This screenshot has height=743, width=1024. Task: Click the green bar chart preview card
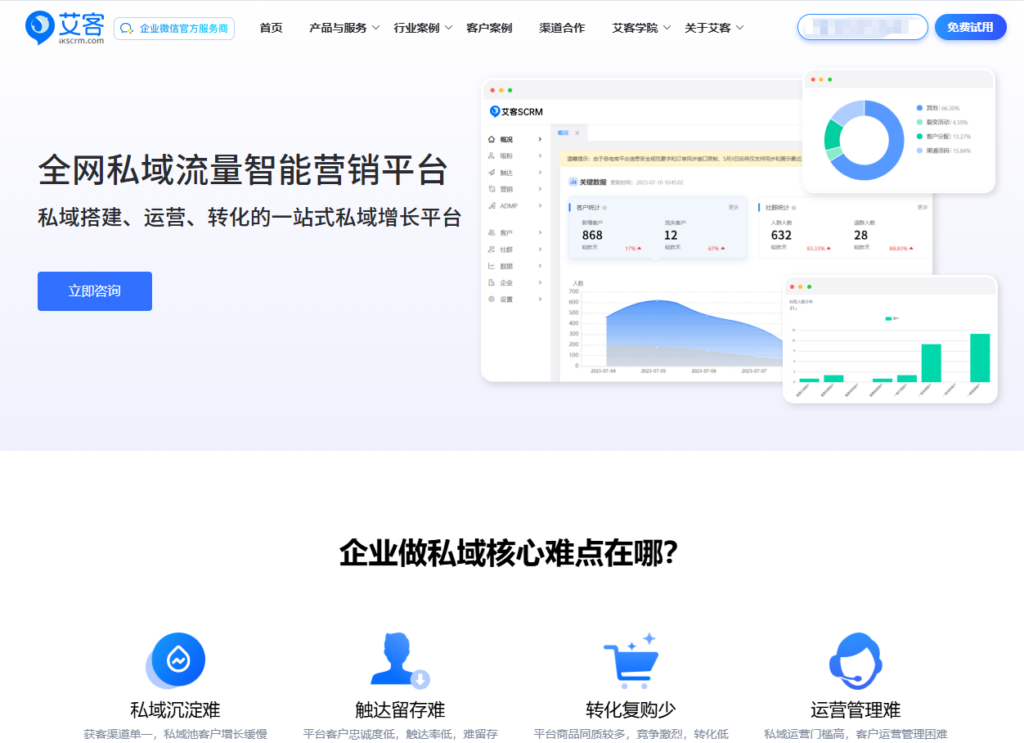pos(890,340)
